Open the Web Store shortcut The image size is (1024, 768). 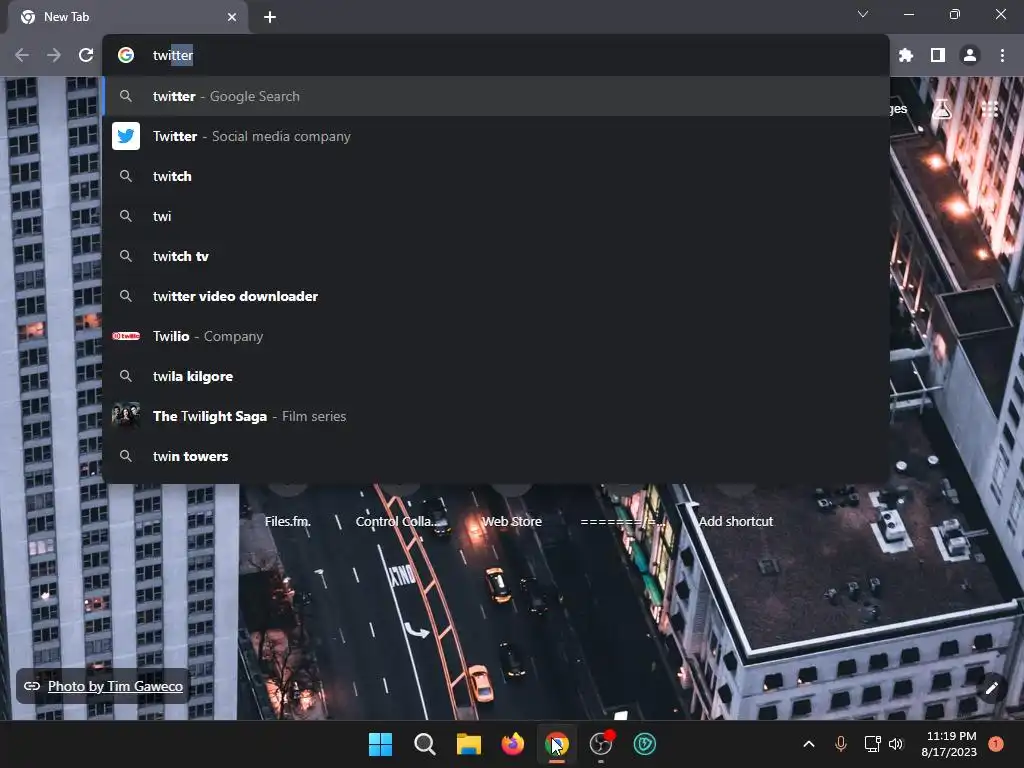point(512,521)
